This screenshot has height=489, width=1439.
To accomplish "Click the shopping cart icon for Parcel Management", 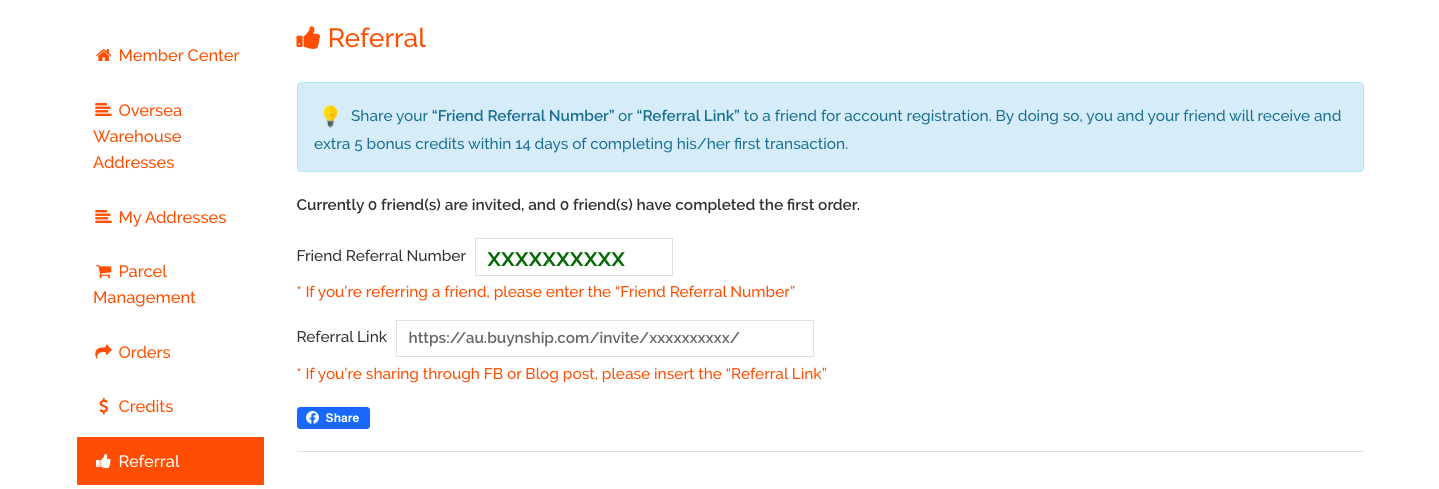I will click(103, 271).
